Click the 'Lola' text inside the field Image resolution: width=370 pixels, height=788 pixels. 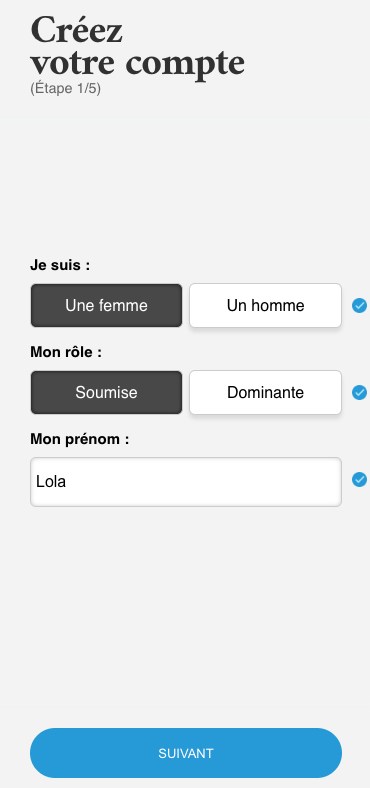click(x=51, y=482)
